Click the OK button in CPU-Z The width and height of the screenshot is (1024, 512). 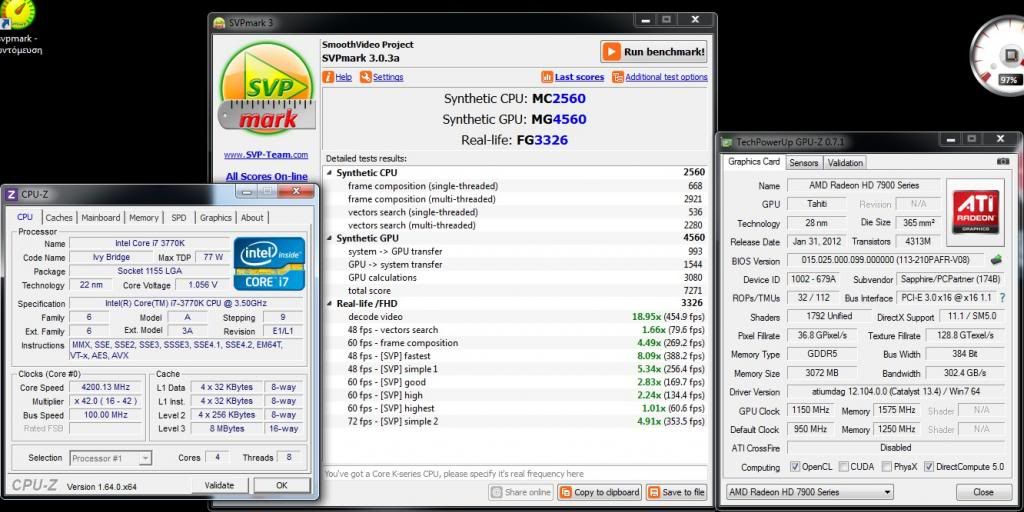tap(281, 485)
